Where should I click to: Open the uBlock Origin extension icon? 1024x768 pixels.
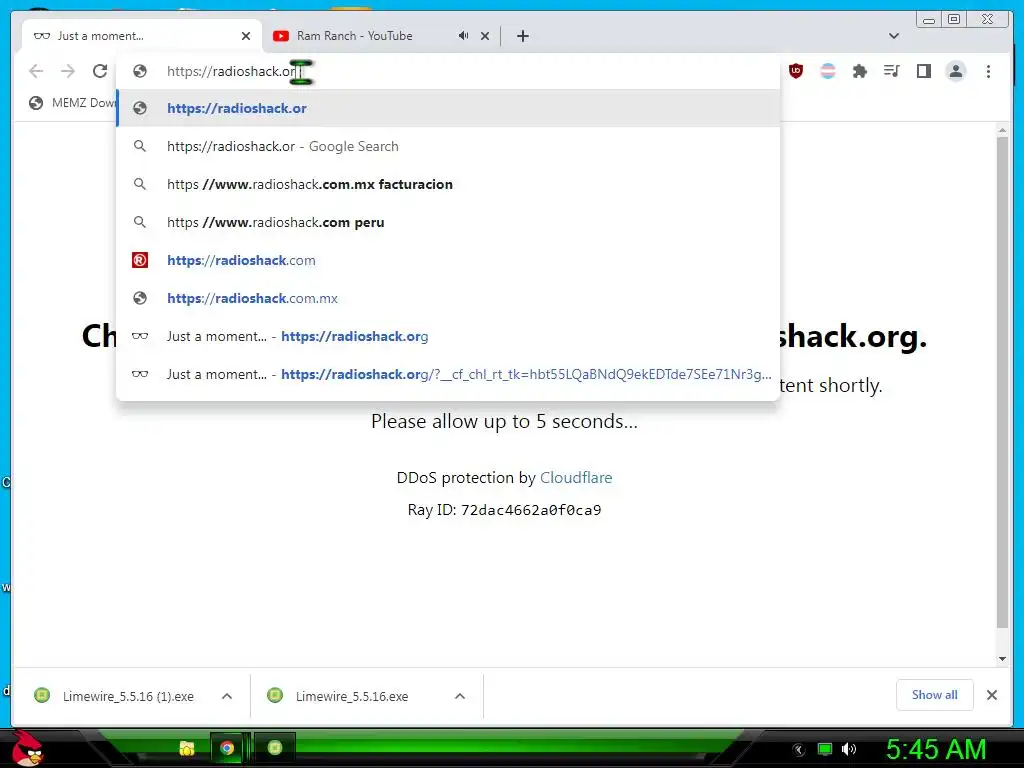click(x=795, y=71)
